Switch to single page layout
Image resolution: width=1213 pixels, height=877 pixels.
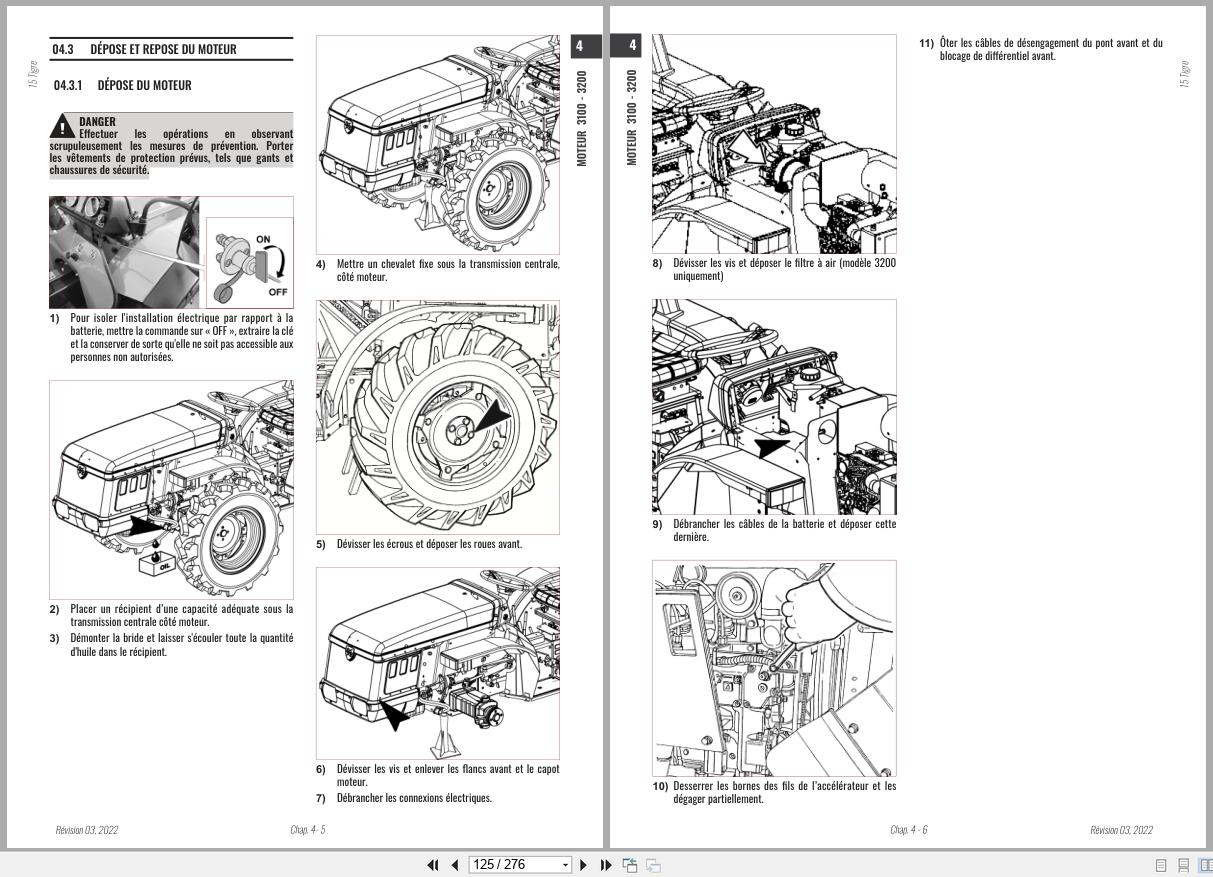click(1162, 866)
